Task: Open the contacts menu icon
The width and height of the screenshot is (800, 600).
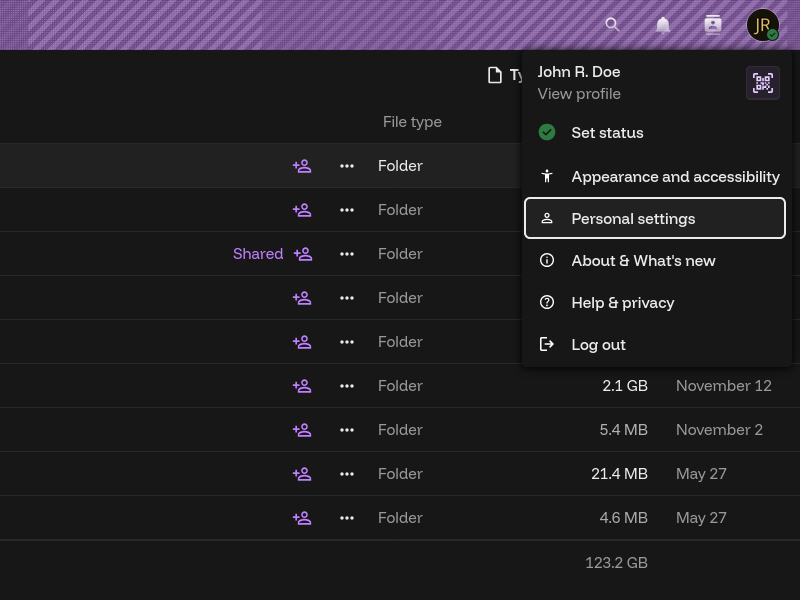Action: (x=713, y=25)
